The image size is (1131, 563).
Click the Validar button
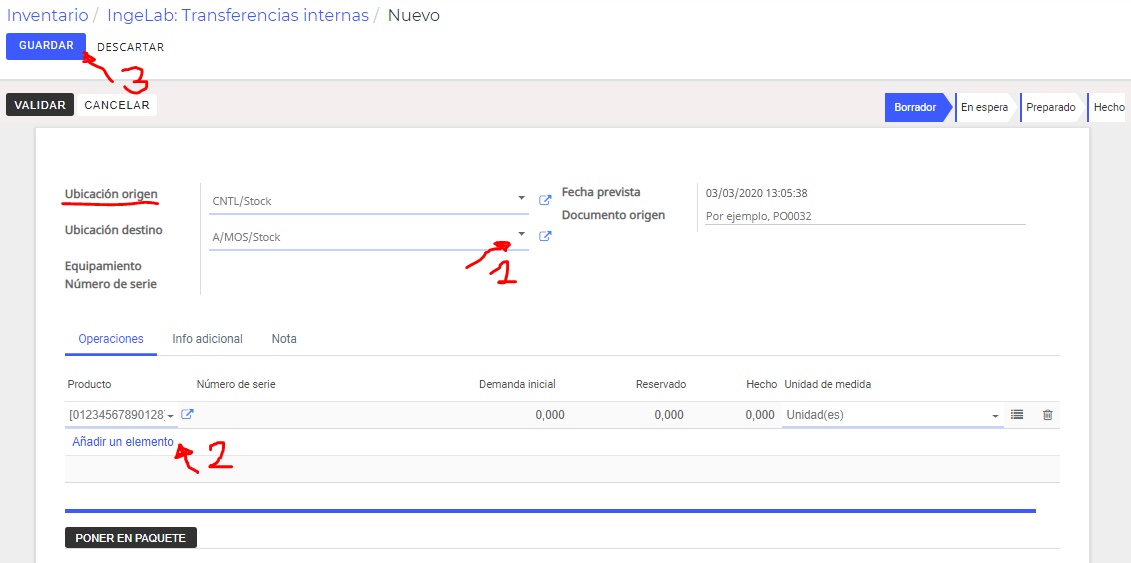(x=40, y=105)
